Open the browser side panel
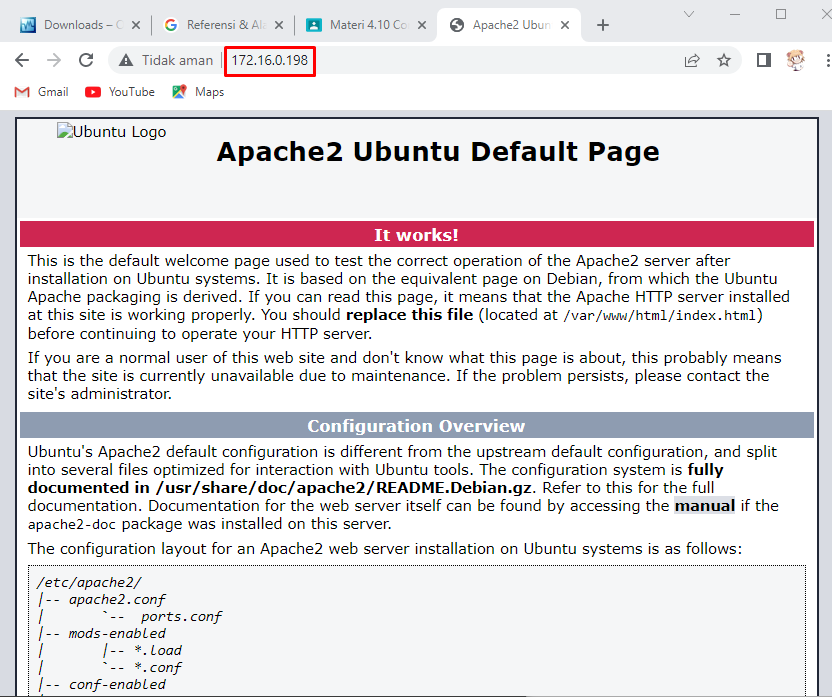This screenshot has width=832, height=697. (764, 60)
